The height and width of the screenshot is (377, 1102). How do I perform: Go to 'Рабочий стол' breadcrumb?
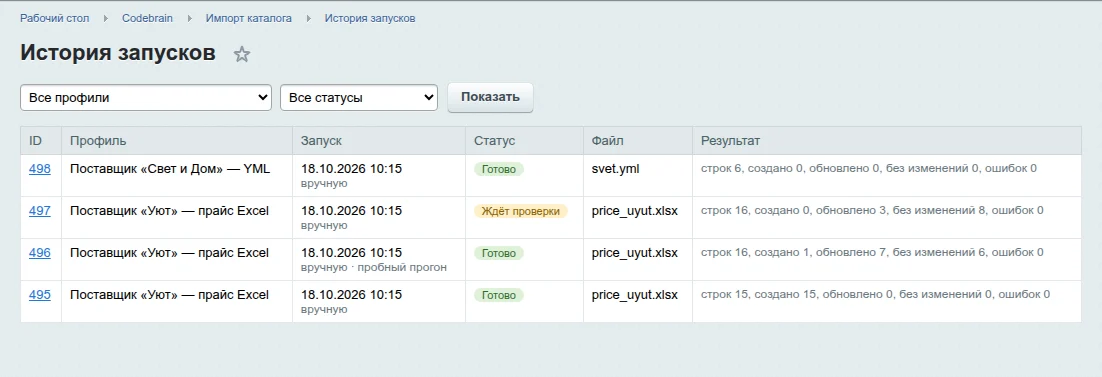click(x=55, y=18)
